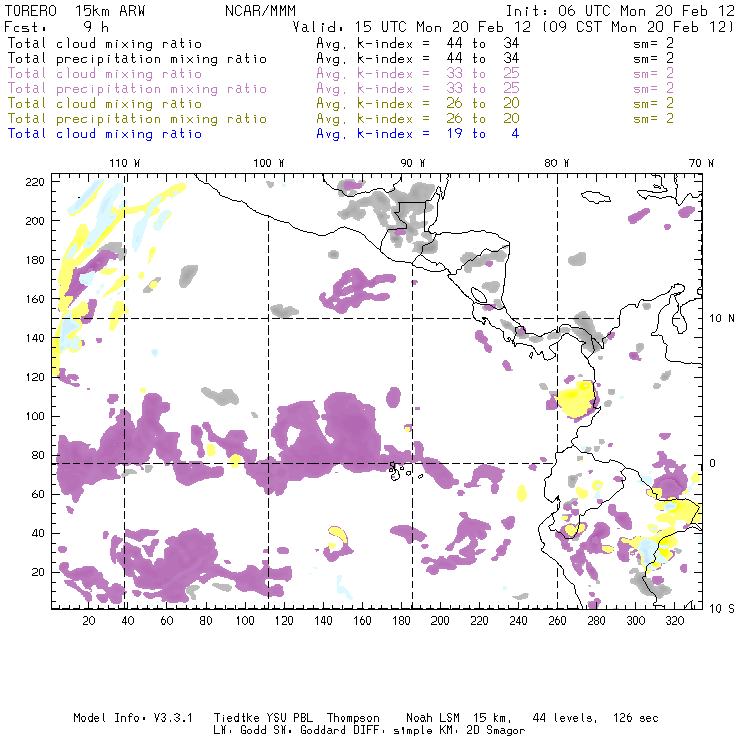Viewport: 740px width, 740px height.
Task: Click the olive "Total precipitation mixing ratio" legend line
Action: pos(137,119)
